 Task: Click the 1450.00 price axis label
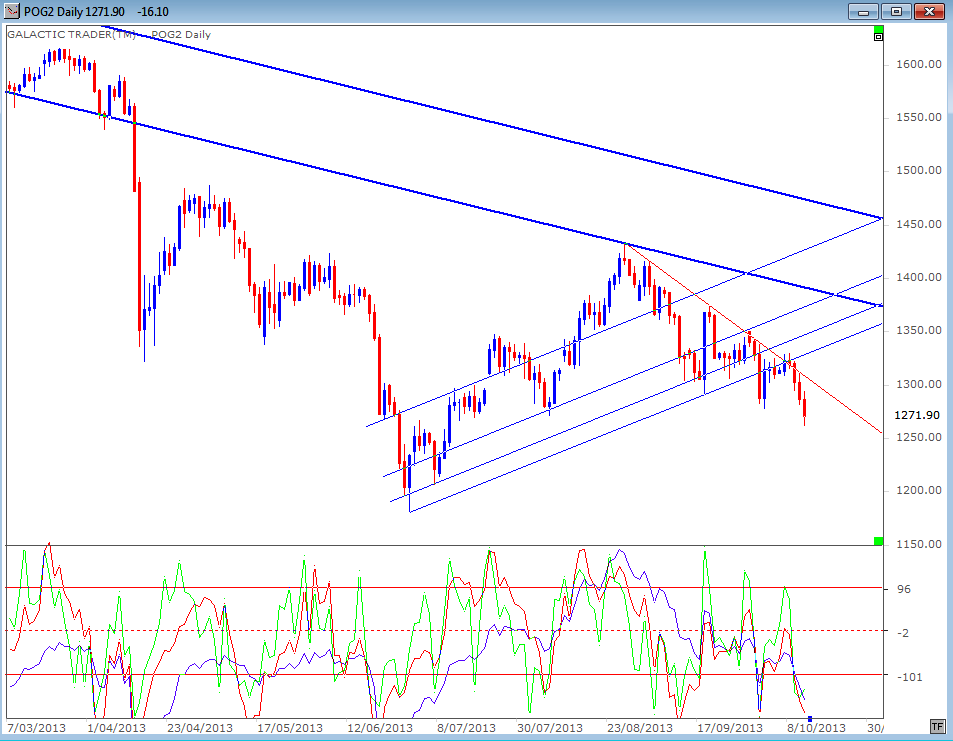(919, 224)
